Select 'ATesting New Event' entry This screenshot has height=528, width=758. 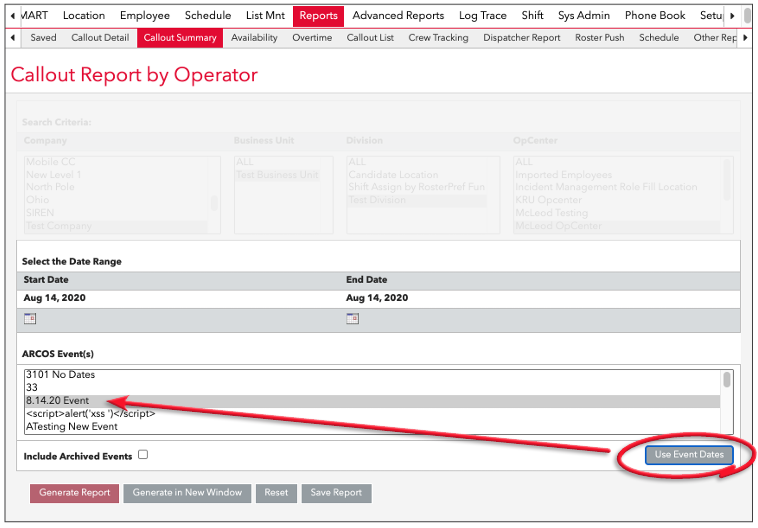372,427
